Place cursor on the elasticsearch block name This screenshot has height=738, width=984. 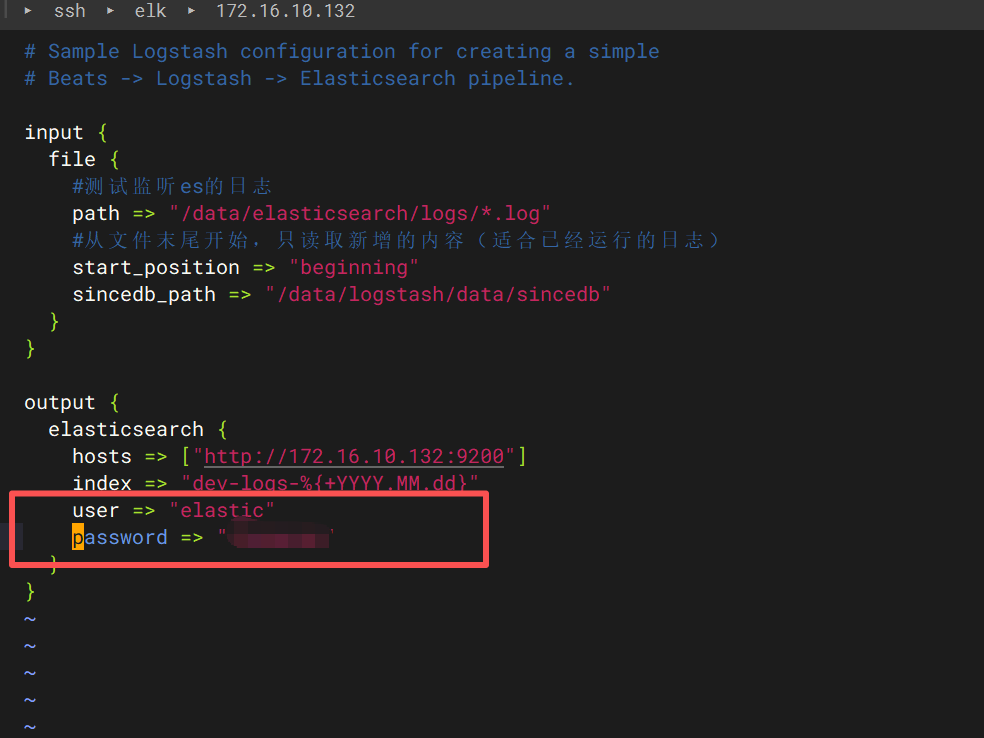click(126, 430)
